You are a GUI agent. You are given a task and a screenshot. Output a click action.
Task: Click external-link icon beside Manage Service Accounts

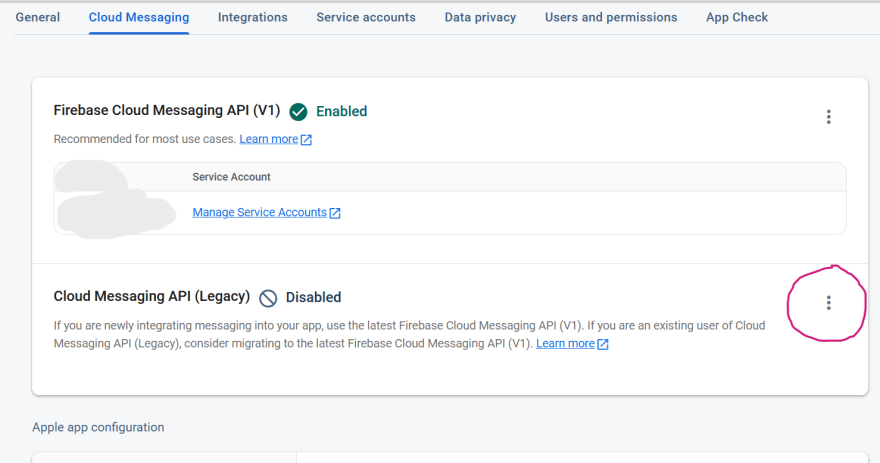tap(335, 213)
